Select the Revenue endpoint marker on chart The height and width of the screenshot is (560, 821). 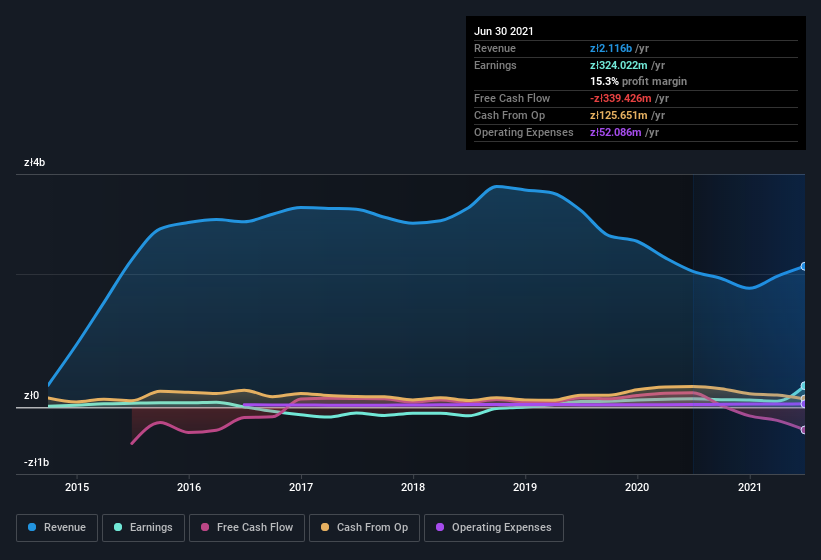point(804,266)
